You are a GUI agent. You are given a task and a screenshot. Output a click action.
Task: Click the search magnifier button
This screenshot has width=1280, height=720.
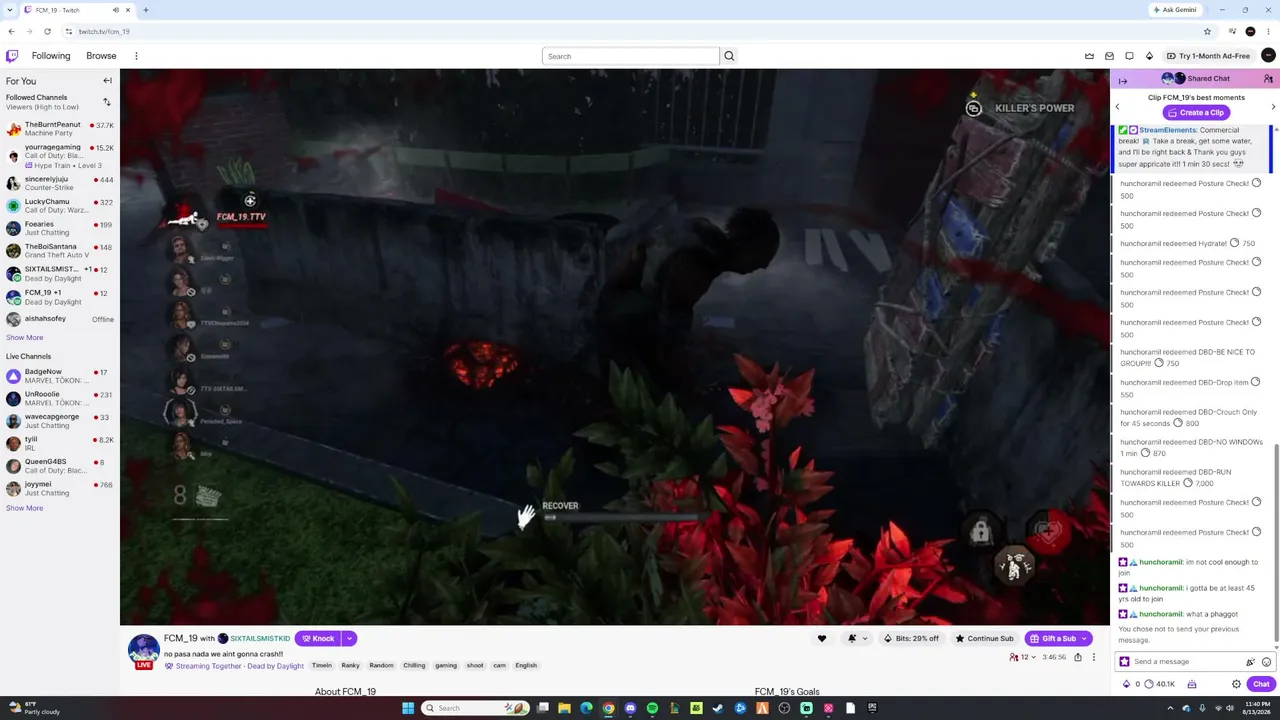[x=729, y=56]
